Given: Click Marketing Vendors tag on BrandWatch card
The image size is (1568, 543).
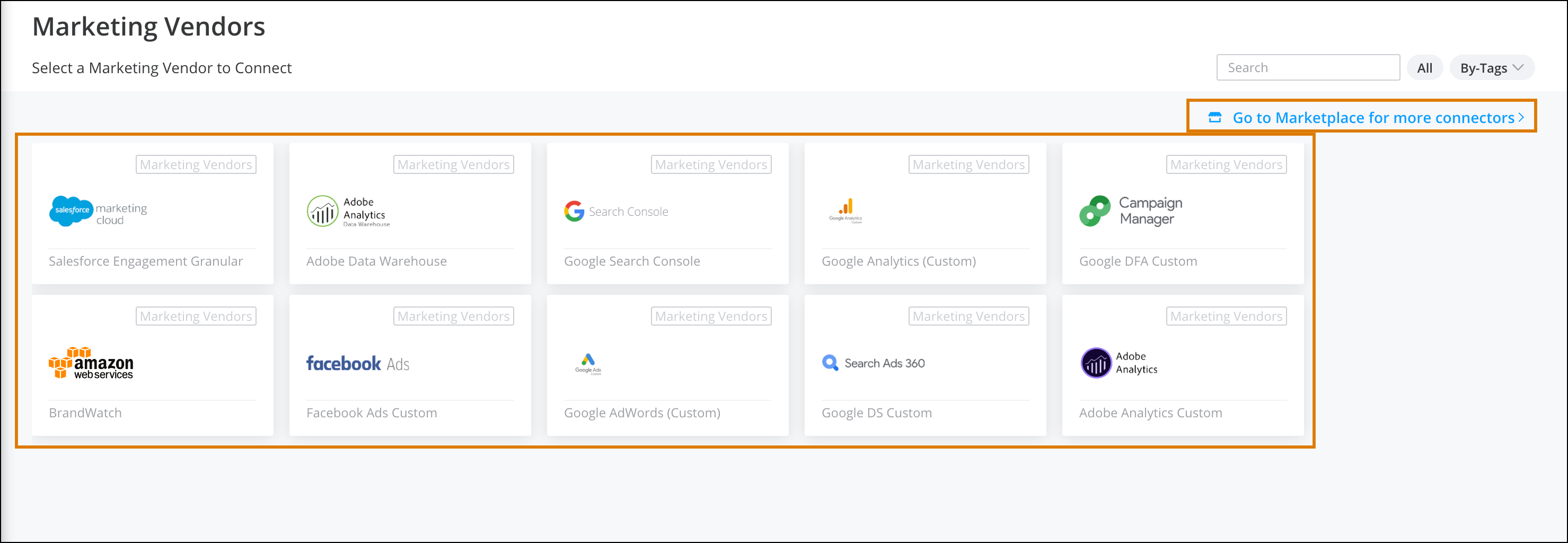Looking at the screenshot, I should [x=196, y=316].
